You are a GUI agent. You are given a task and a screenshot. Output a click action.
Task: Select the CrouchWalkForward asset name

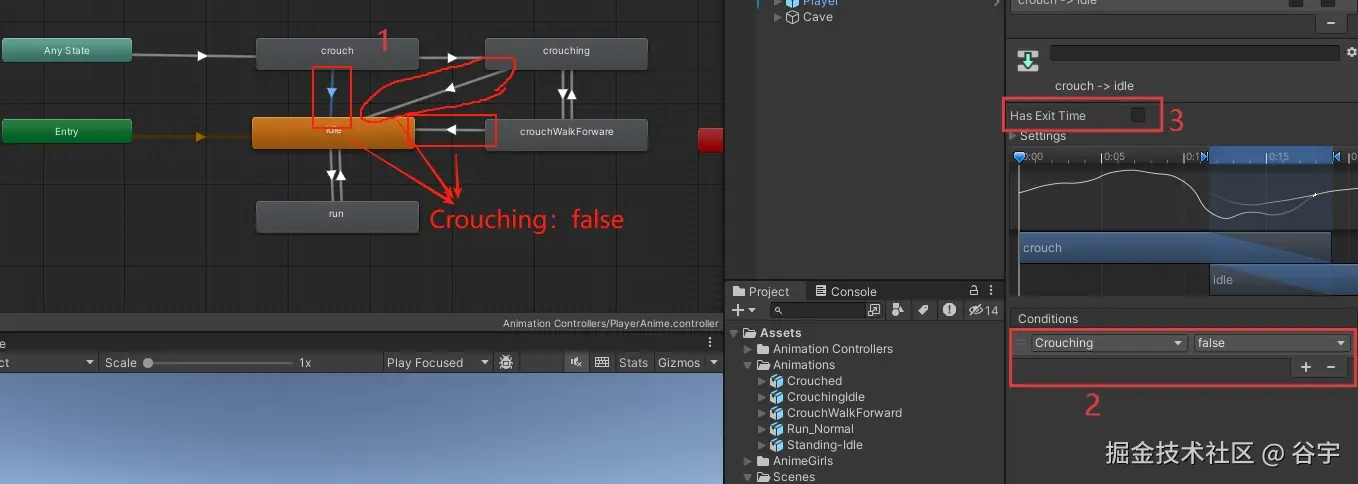coord(844,413)
